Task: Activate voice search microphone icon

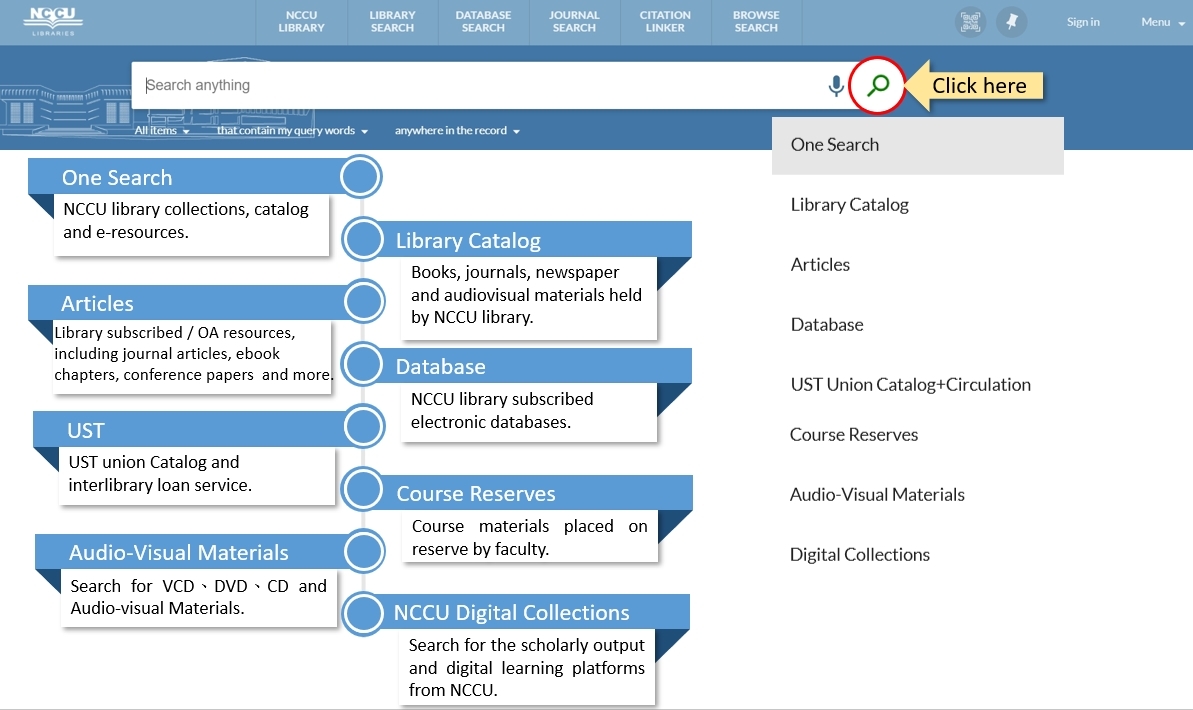Action: (x=835, y=86)
